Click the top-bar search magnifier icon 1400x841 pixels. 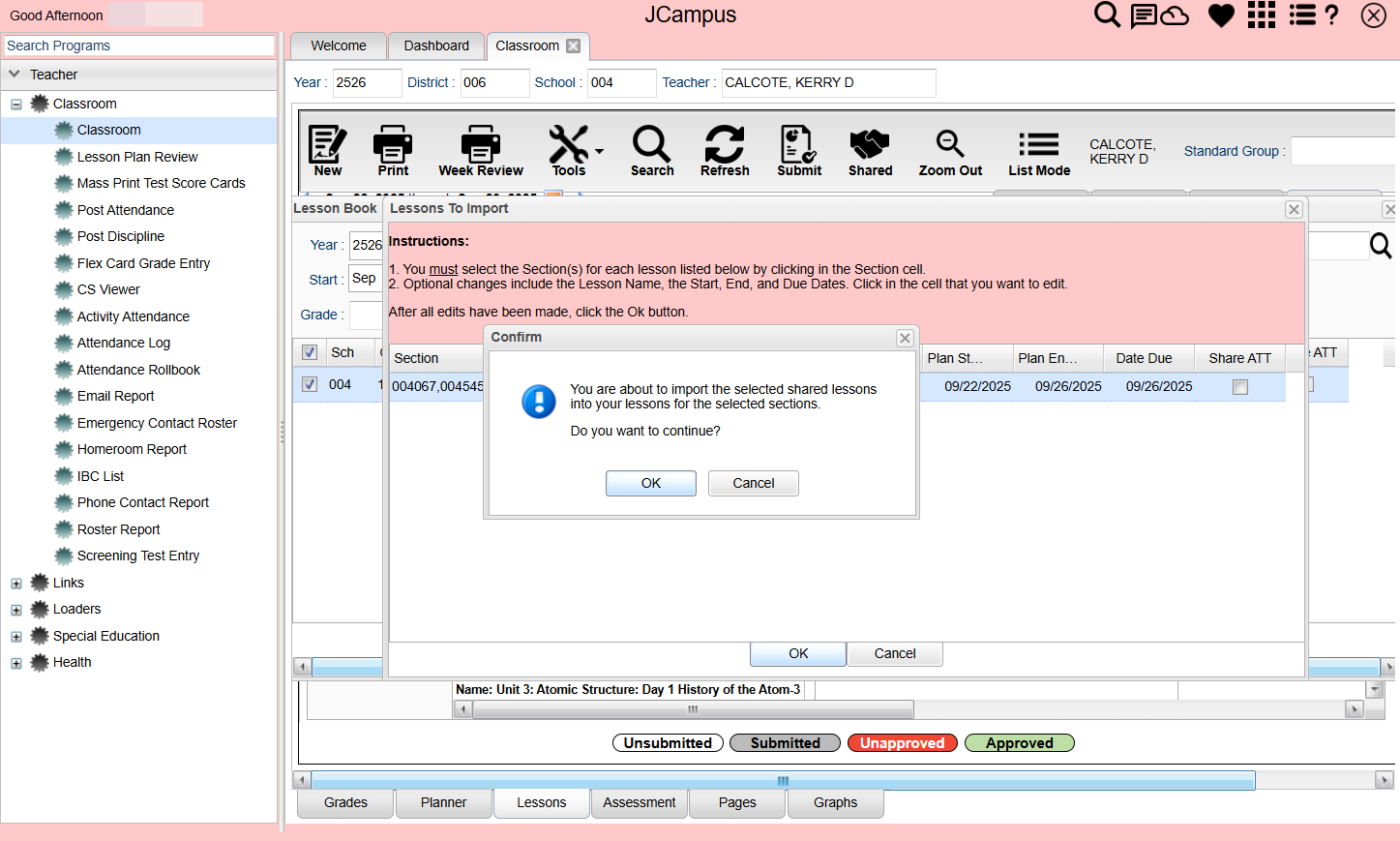1107,15
